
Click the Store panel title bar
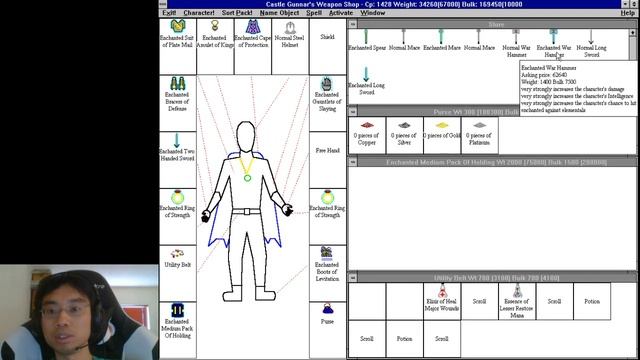(x=496, y=24)
